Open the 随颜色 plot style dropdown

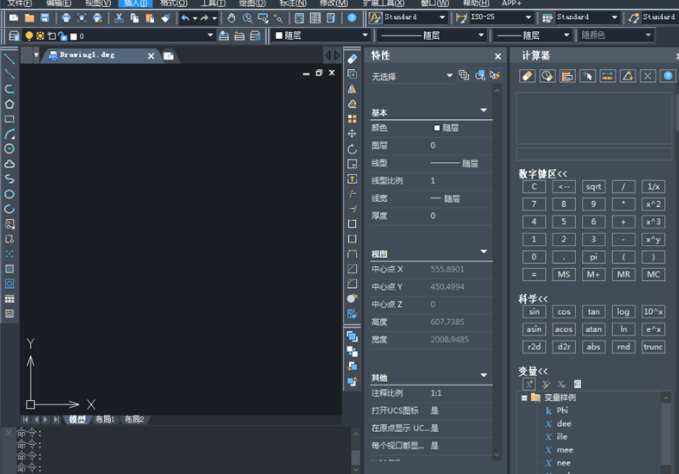(x=648, y=35)
